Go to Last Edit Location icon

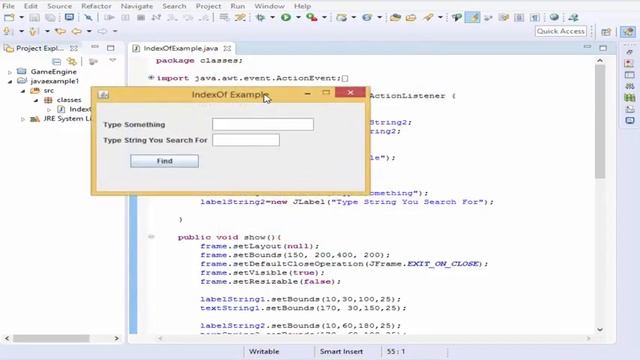point(60,31)
